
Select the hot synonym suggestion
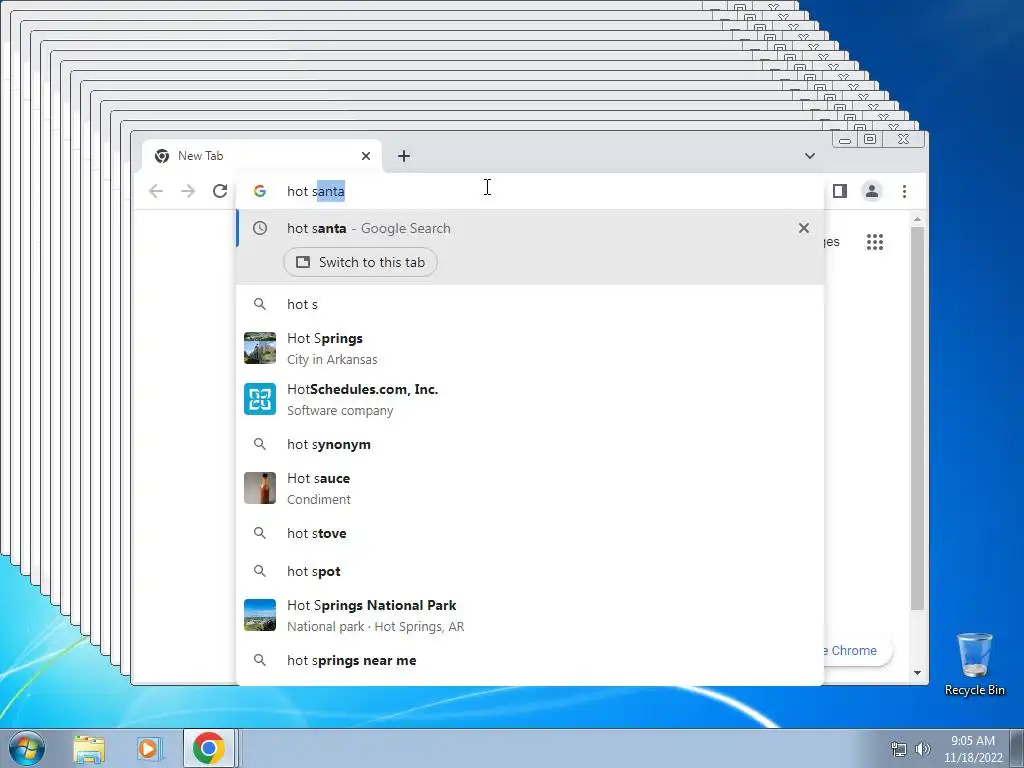(530, 444)
